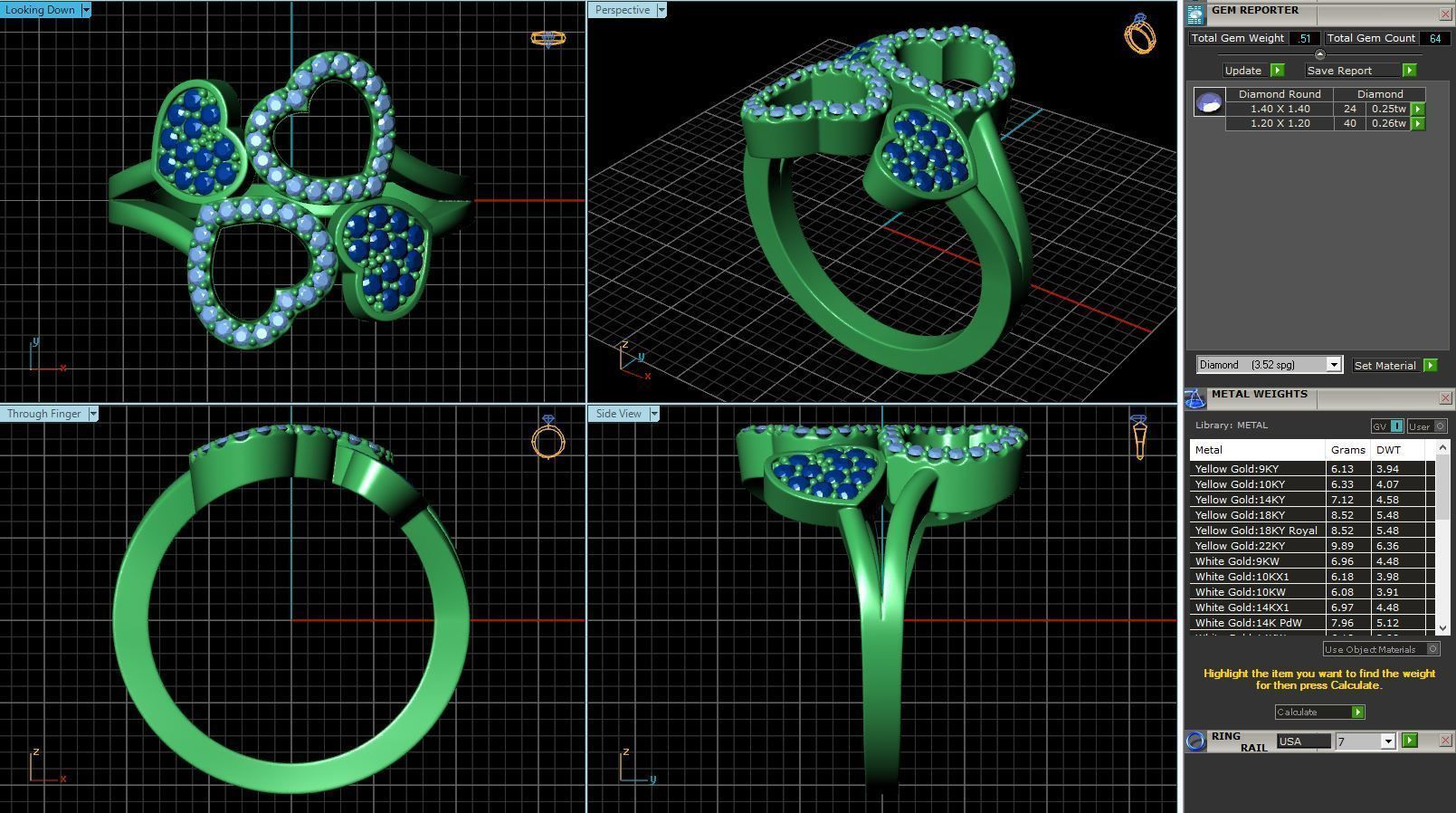Close the Gem Reporter panel
Screen dimensions: 1456x813
1445,14
